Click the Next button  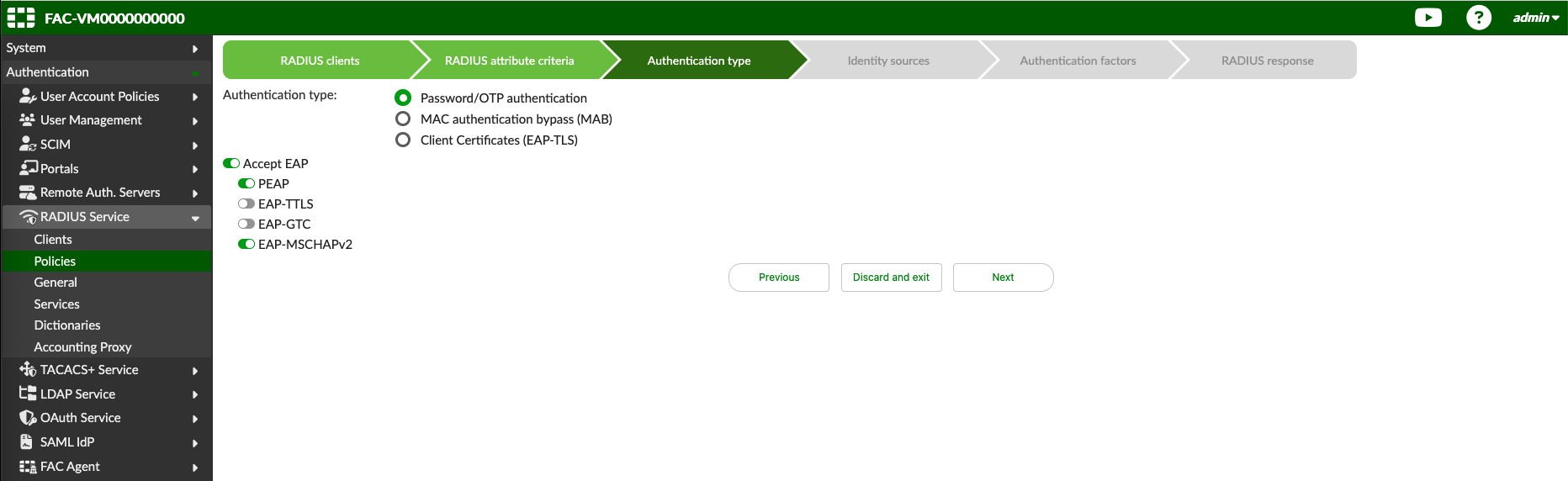coord(1003,277)
